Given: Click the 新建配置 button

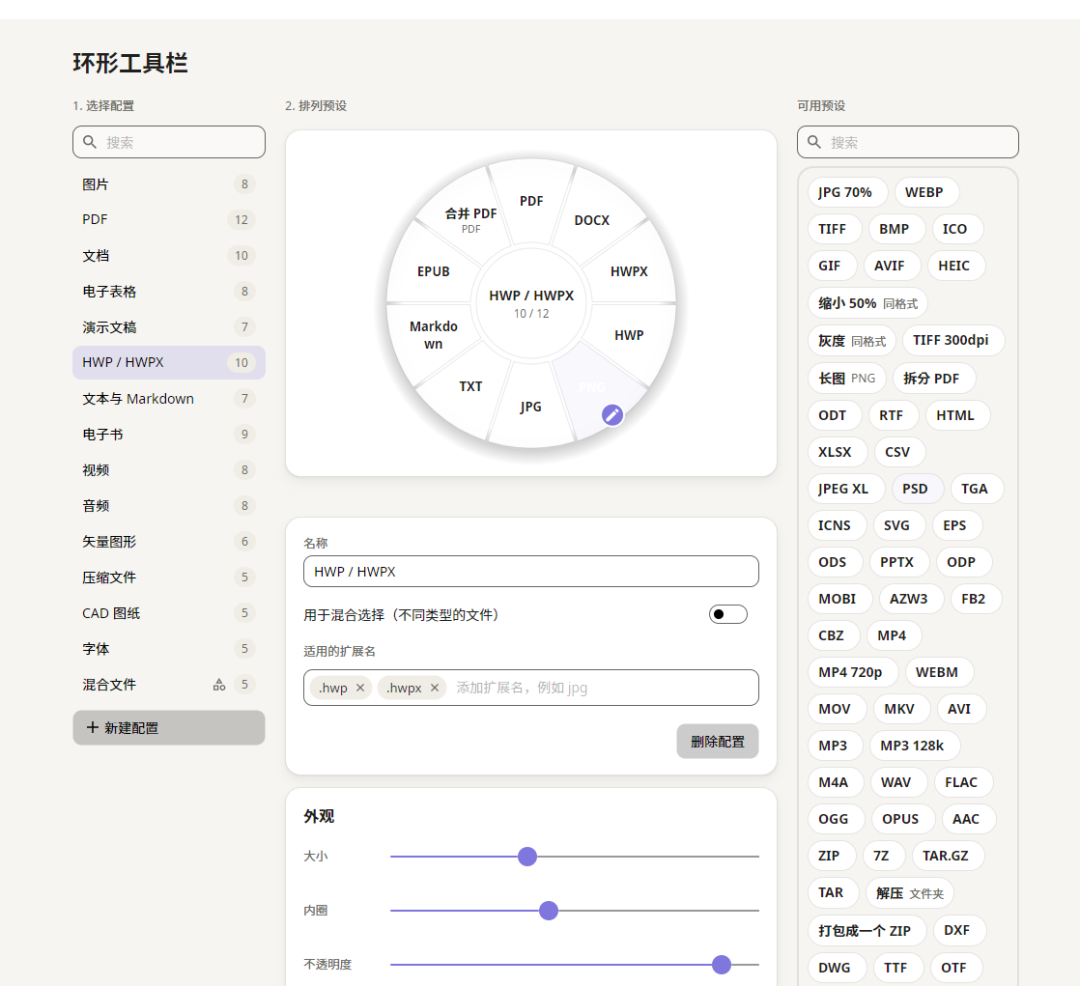Looking at the screenshot, I should click(169, 728).
